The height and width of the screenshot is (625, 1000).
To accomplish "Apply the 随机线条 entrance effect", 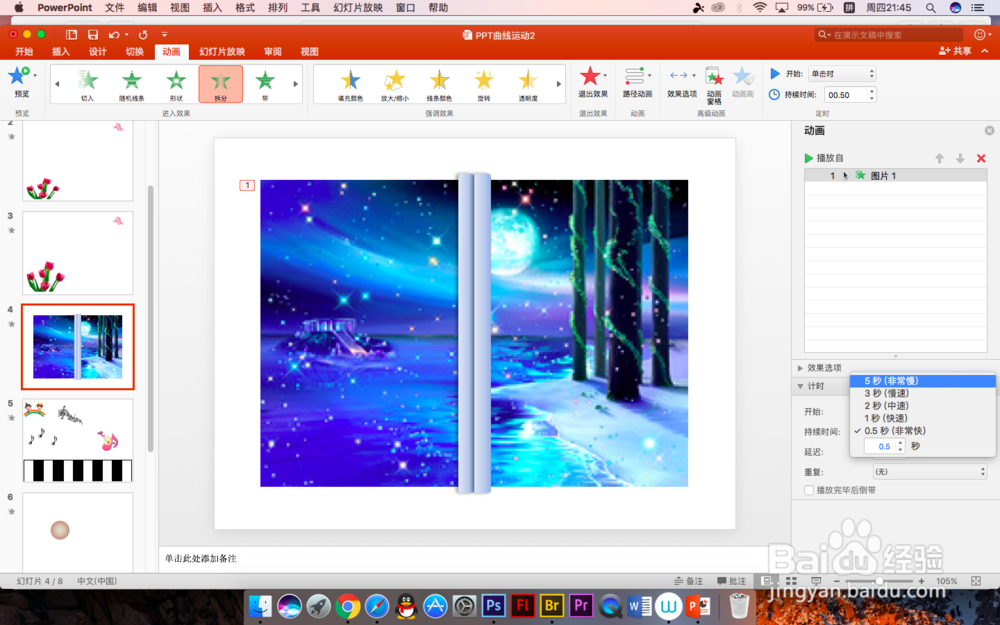I will coord(131,84).
